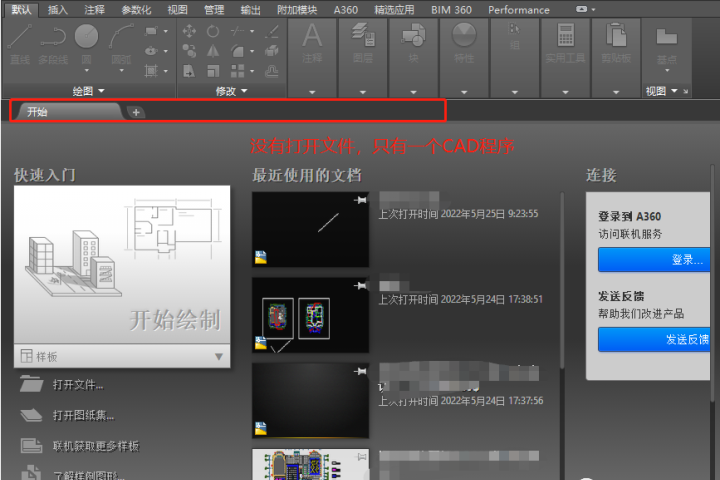The width and height of the screenshot is (720, 480).
Task: Select the Move tool icon
Action: pos(189,31)
